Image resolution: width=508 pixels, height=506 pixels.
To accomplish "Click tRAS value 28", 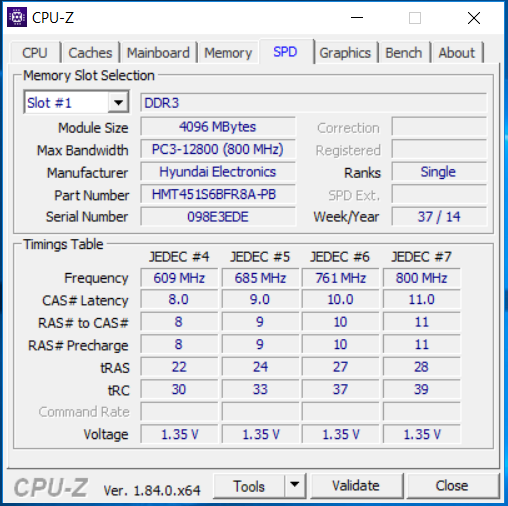I will (x=422, y=367).
